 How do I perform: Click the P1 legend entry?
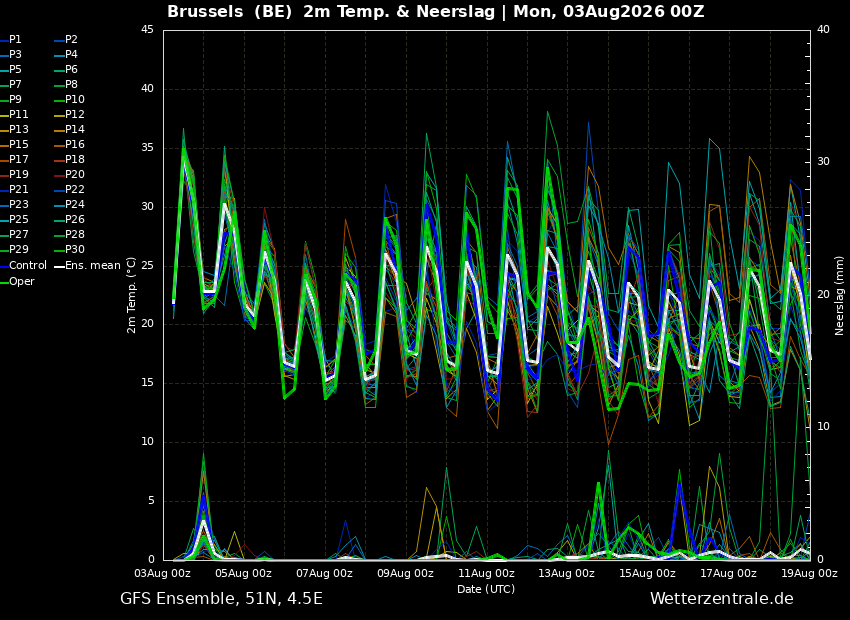coord(11,40)
